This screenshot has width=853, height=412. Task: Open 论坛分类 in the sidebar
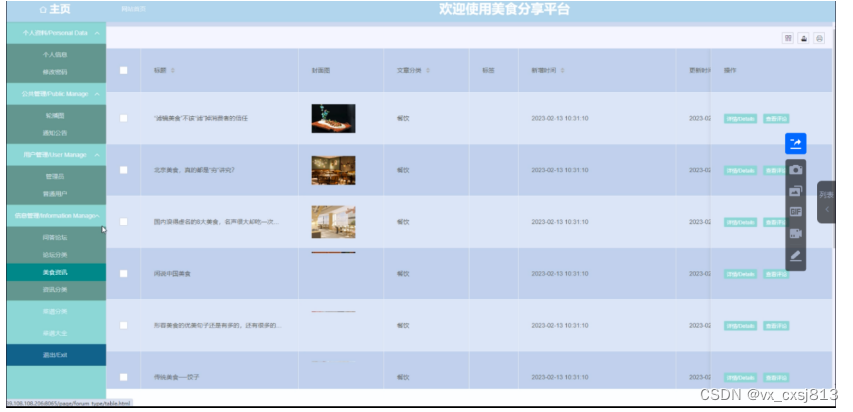[x=55, y=255]
